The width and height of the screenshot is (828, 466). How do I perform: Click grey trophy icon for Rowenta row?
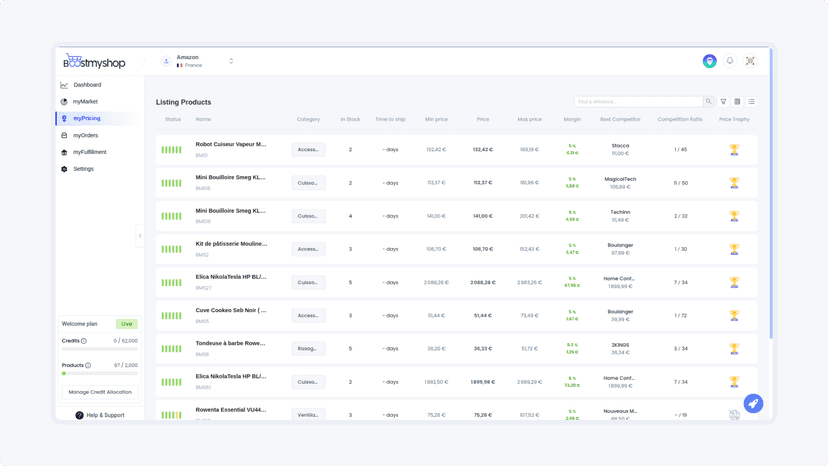click(734, 415)
